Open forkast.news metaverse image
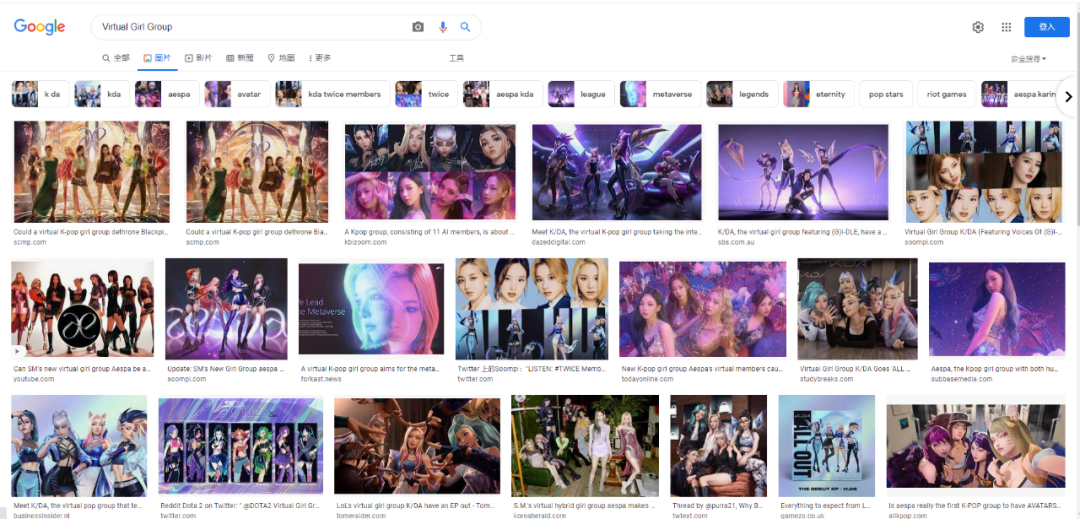Viewport: 1080px width, 519px height. (x=371, y=309)
